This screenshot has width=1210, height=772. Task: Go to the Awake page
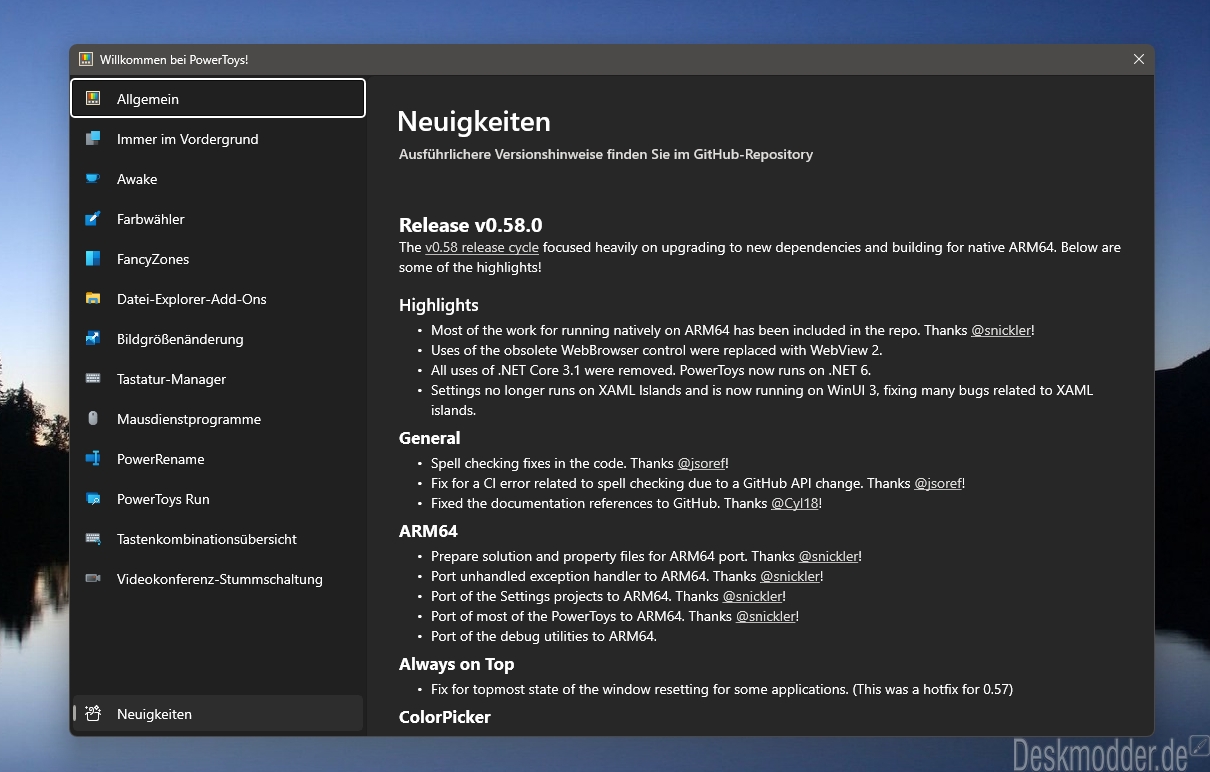click(218, 179)
